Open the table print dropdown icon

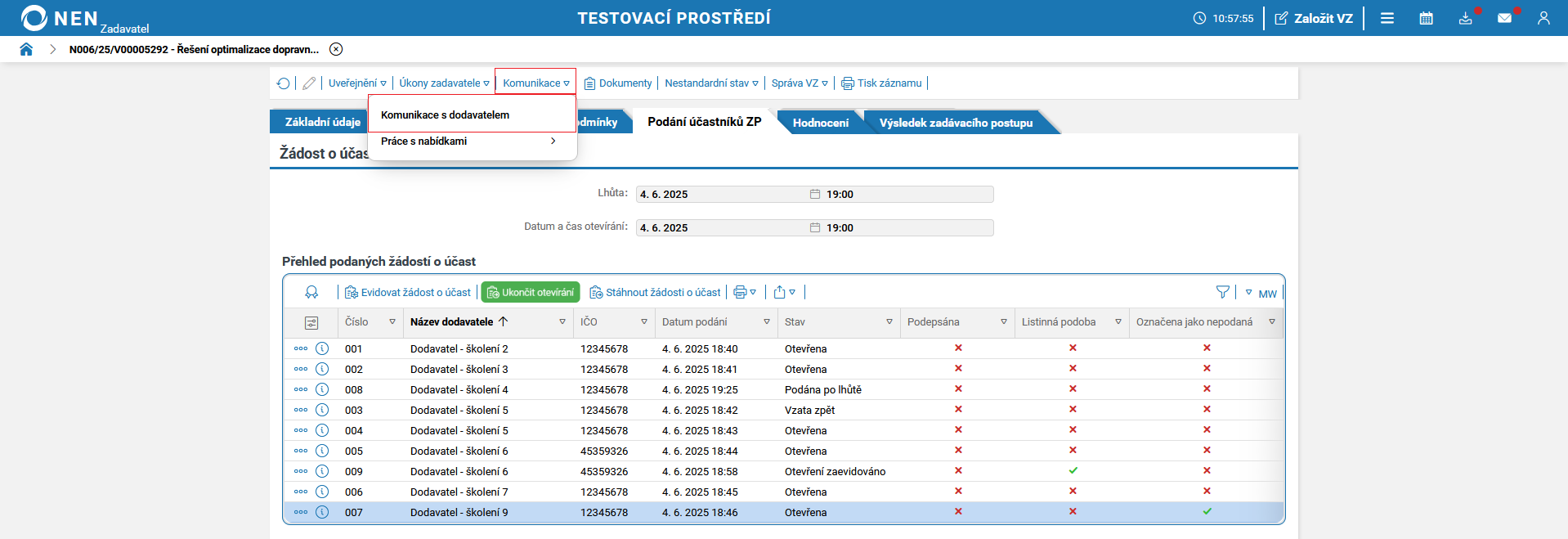tap(745, 292)
